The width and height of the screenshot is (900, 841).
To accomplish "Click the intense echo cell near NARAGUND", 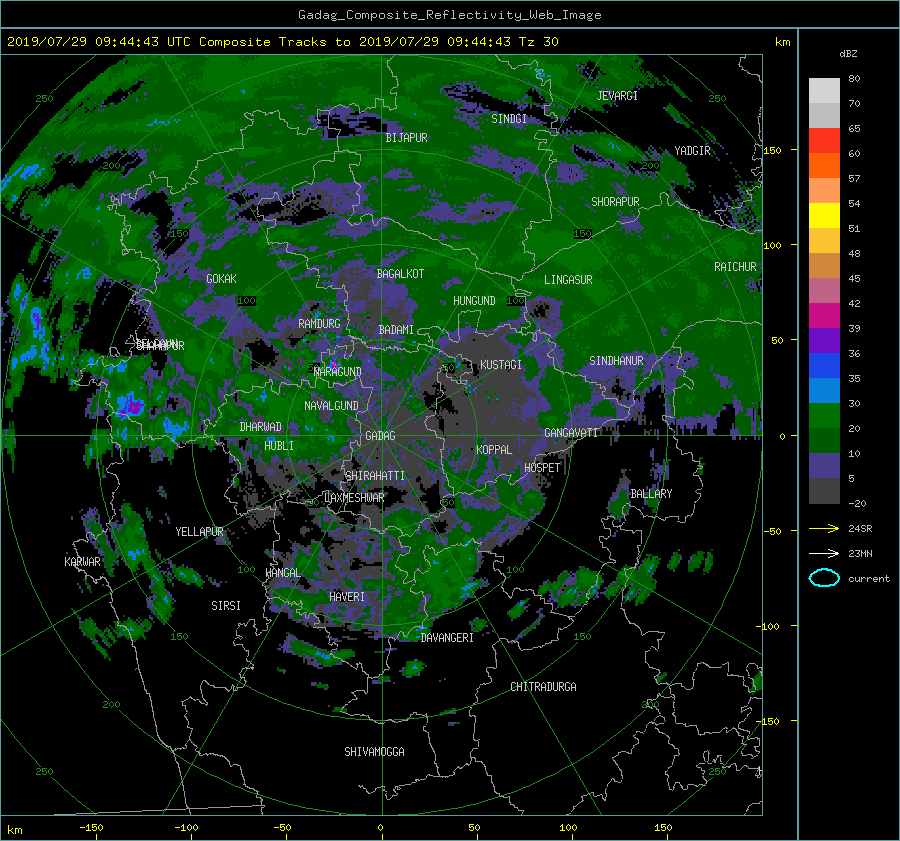I will pyautogui.click(x=335, y=363).
